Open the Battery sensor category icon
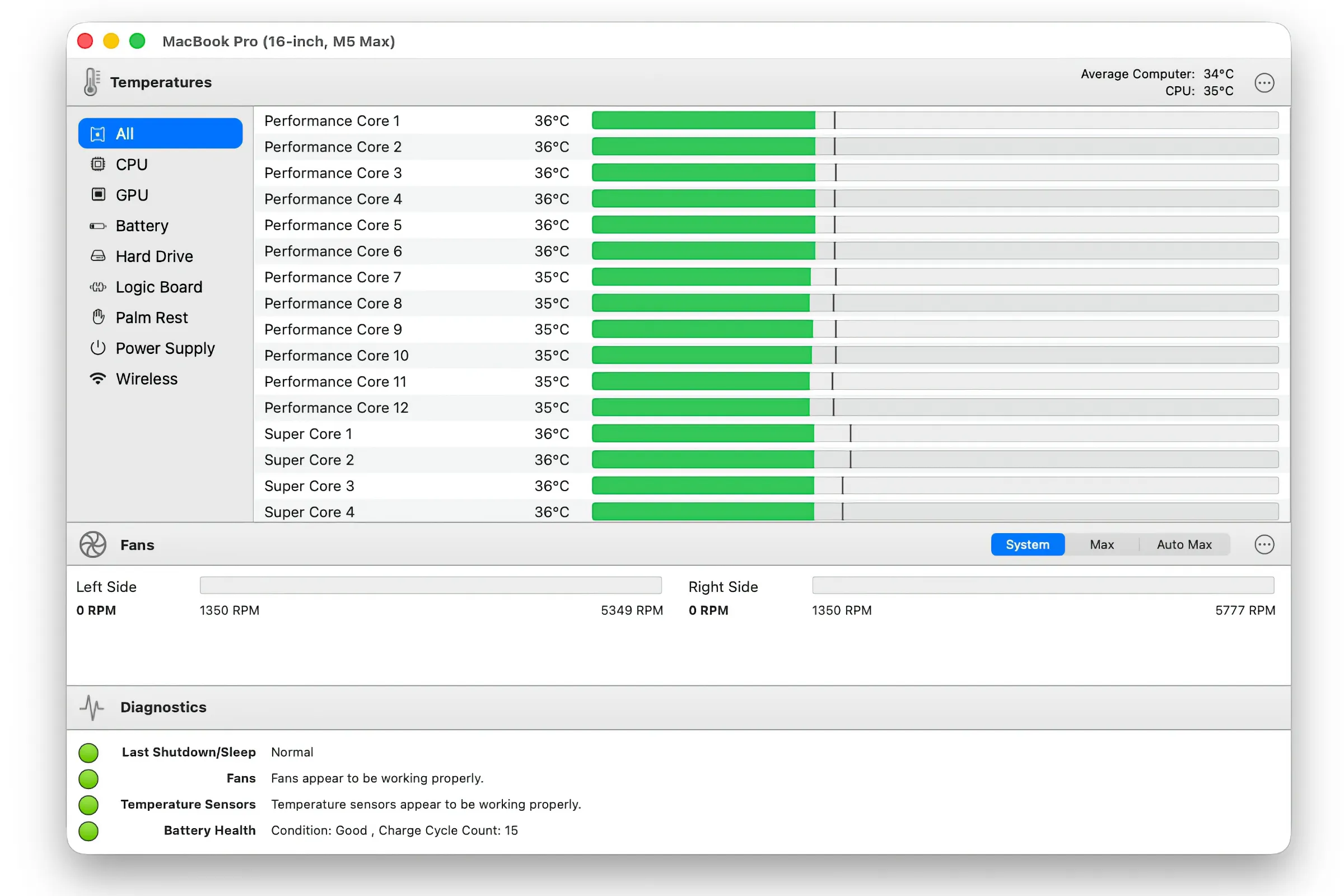1344x896 pixels. 97,226
